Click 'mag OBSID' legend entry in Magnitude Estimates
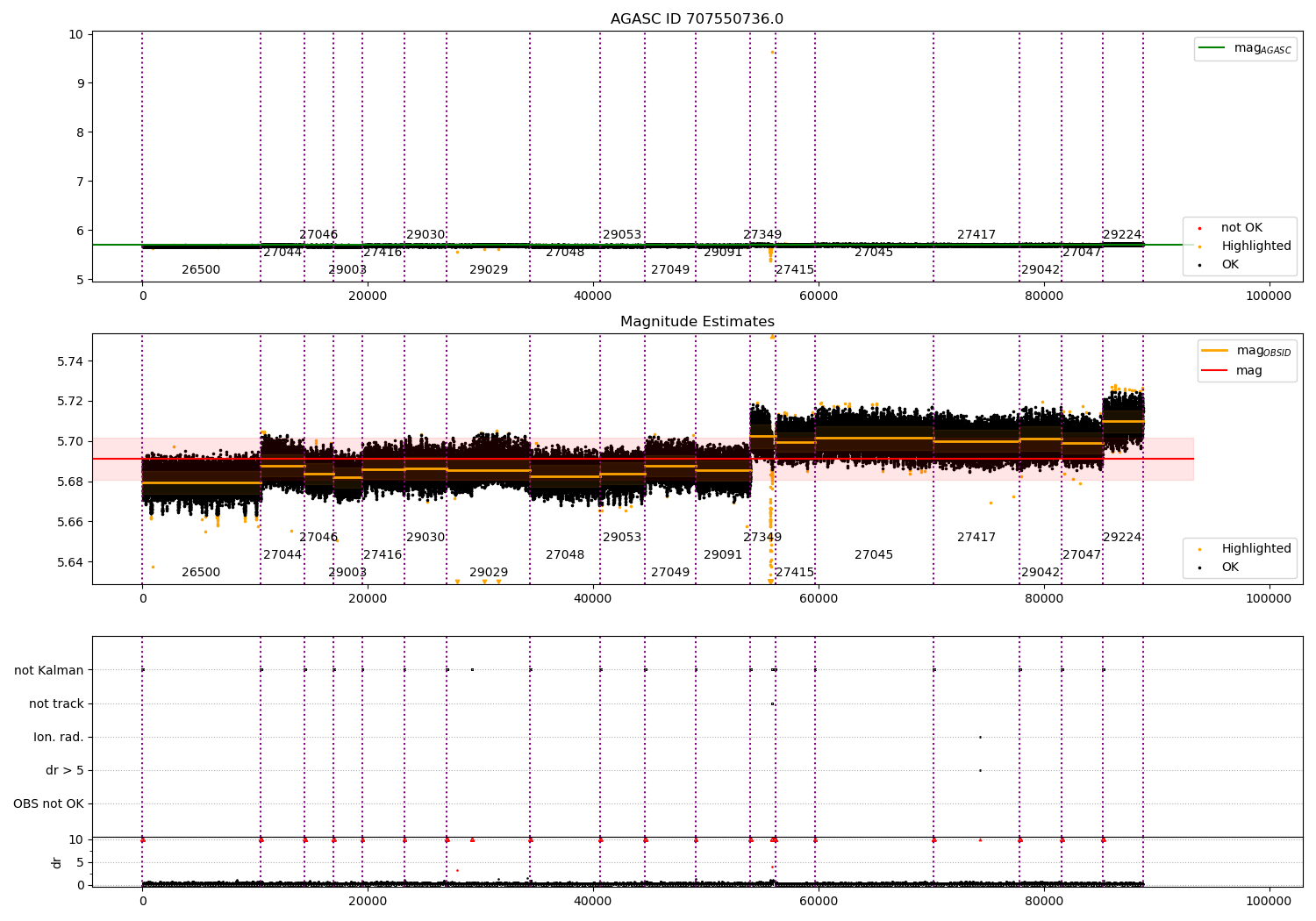The height and width of the screenshot is (921, 1316). (x=1245, y=351)
